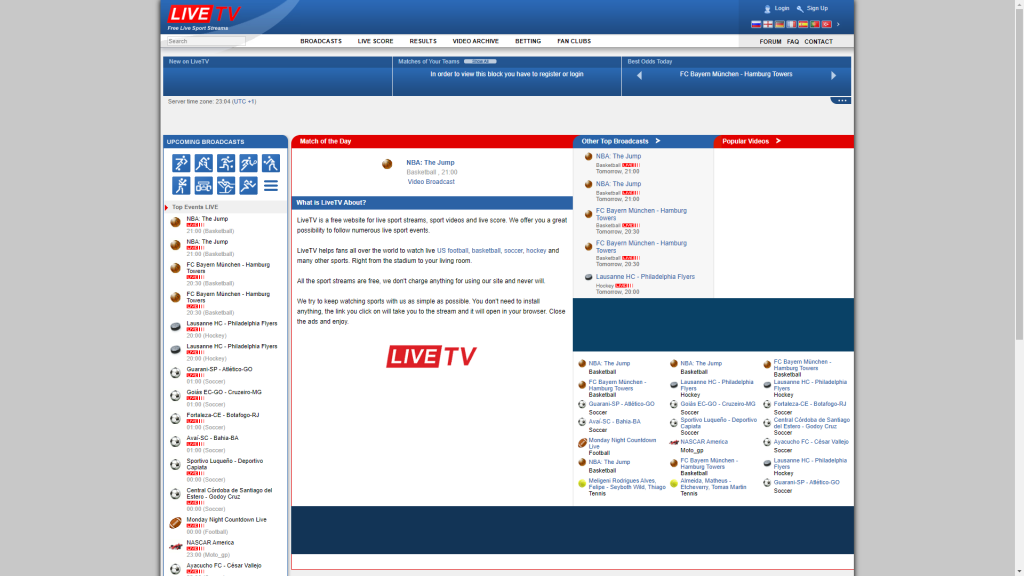Image resolution: width=1024 pixels, height=576 pixels.
Task: Switch language using the French flag
Action: tap(792, 24)
